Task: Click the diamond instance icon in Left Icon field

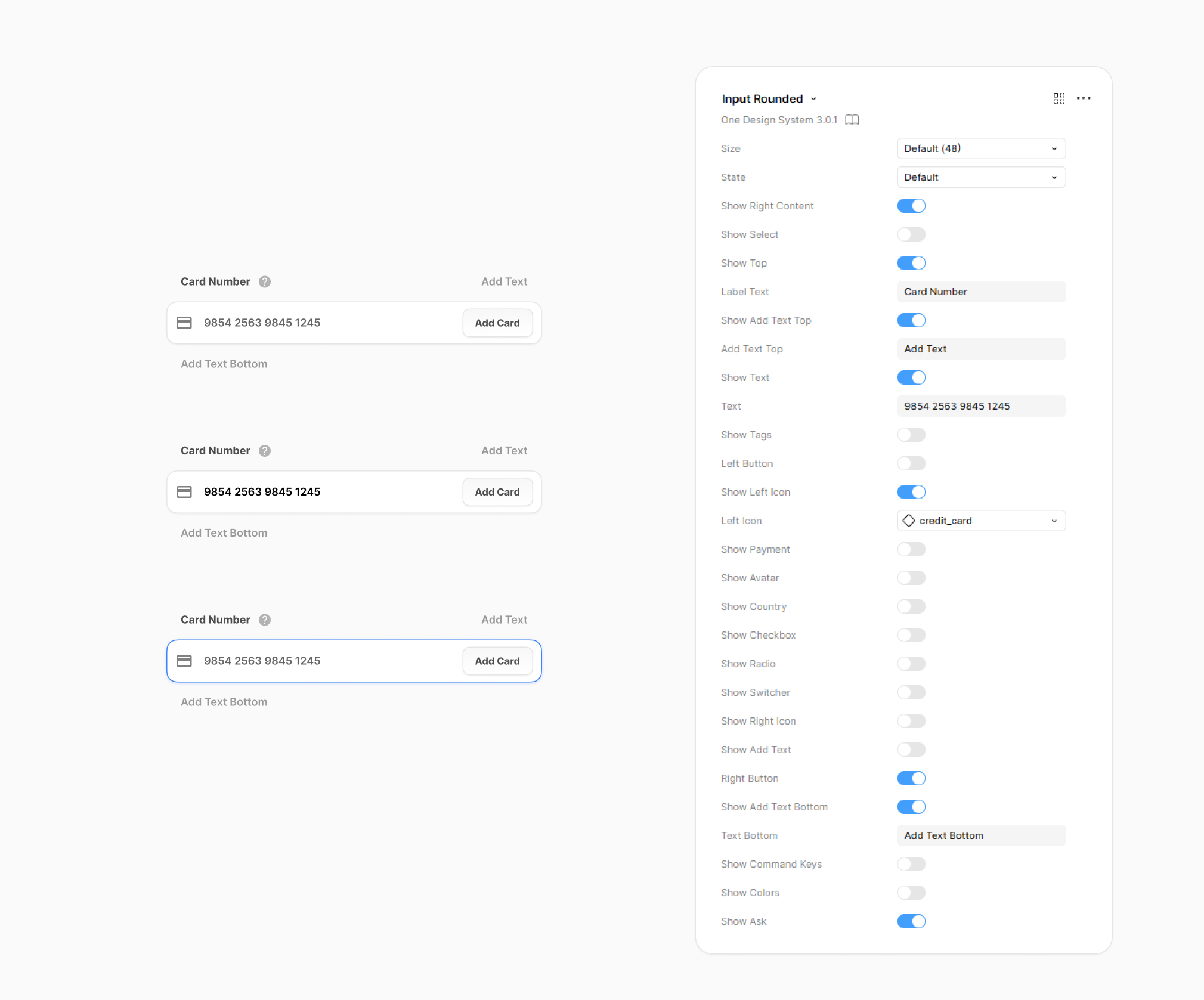Action: [908, 521]
